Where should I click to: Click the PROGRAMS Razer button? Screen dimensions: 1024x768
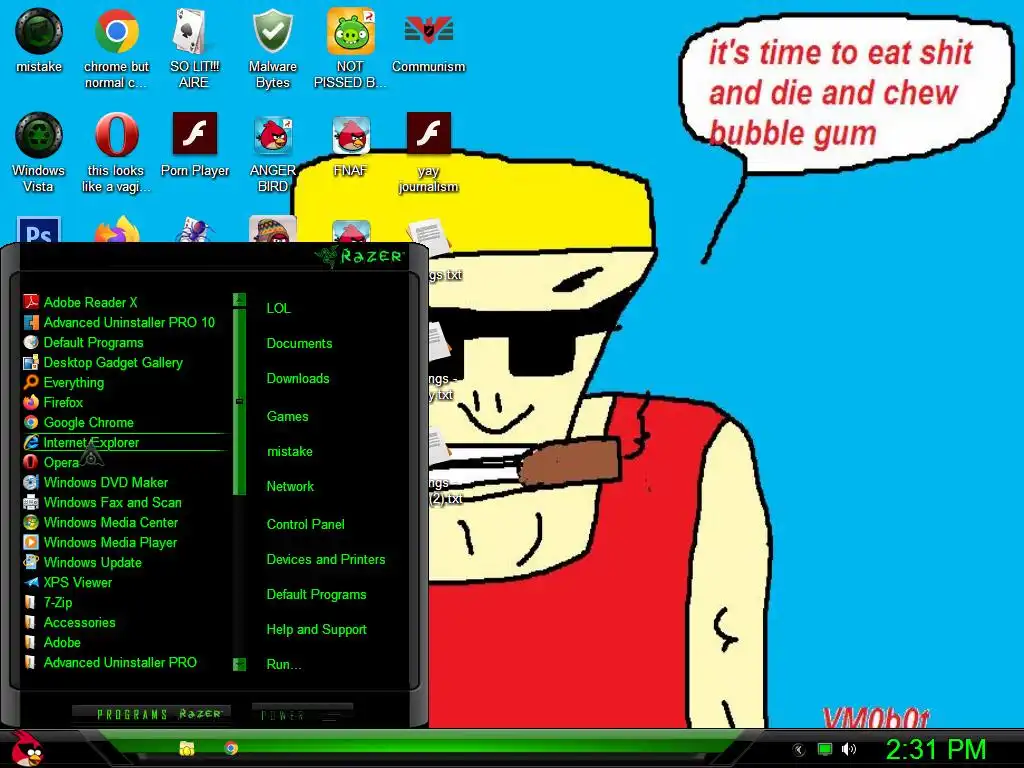point(152,714)
